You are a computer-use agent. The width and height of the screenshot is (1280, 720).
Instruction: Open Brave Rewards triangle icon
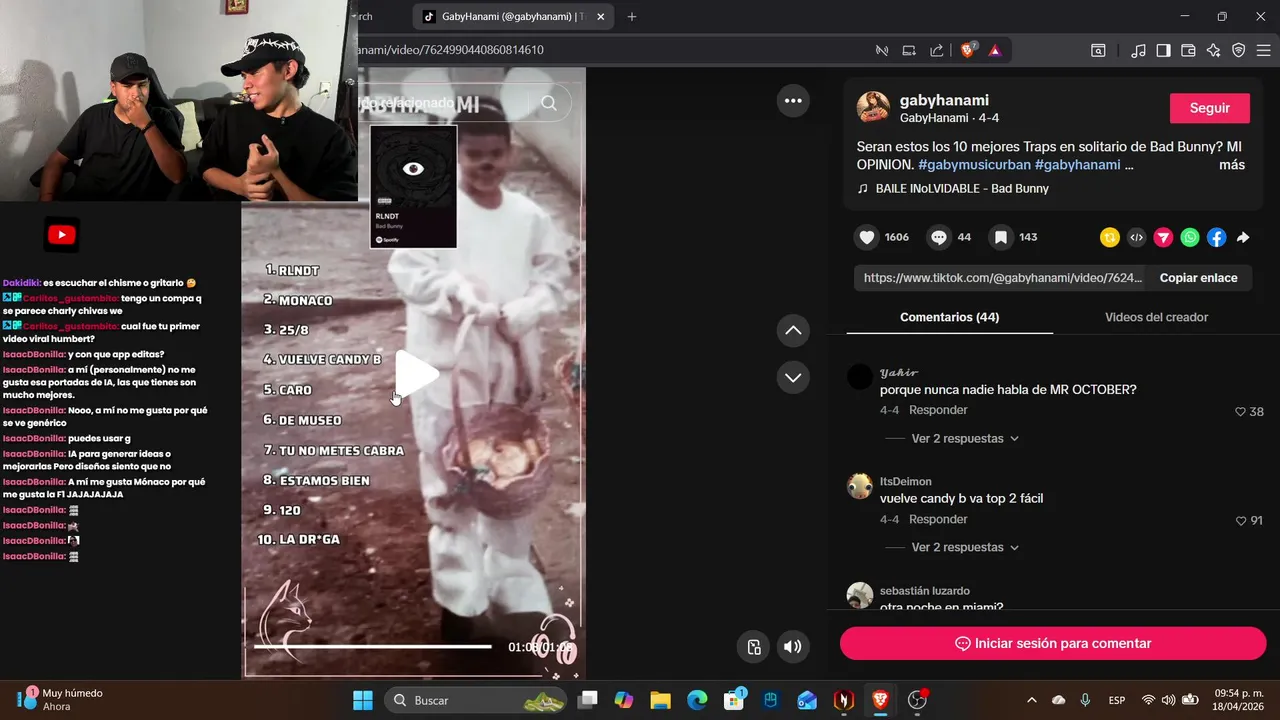[x=995, y=50]
